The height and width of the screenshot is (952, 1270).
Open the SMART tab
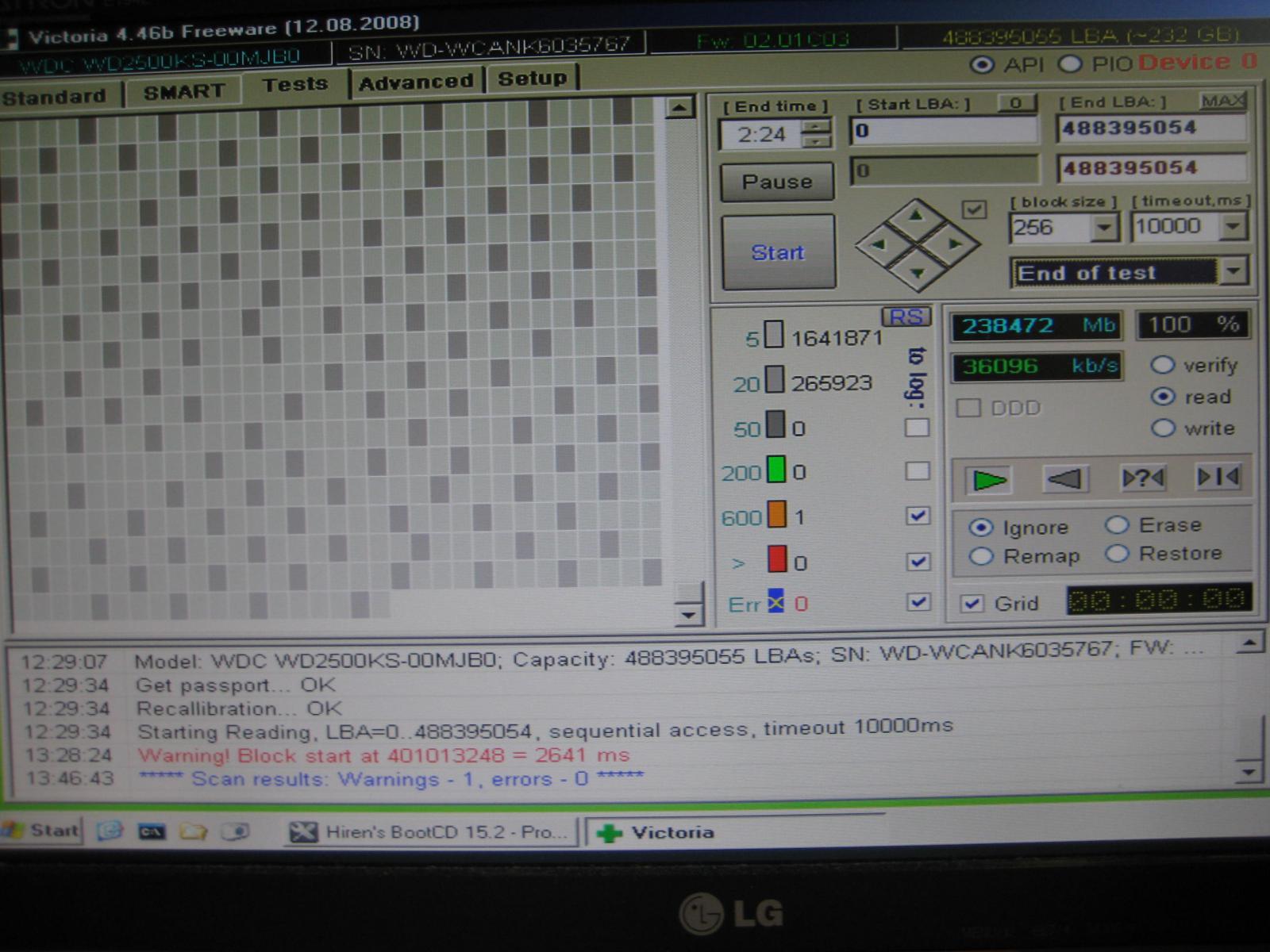pos(184,92)
